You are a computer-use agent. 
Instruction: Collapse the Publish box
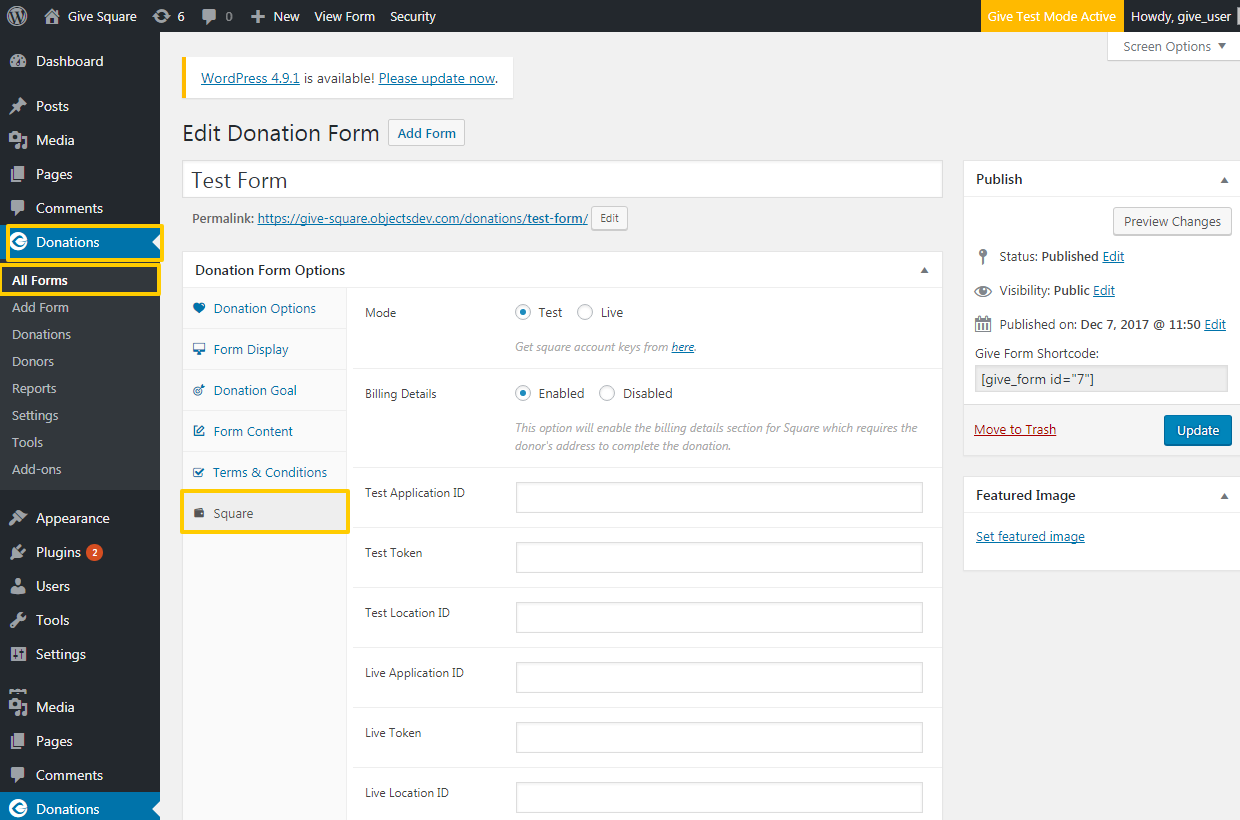click(1224, 179)
